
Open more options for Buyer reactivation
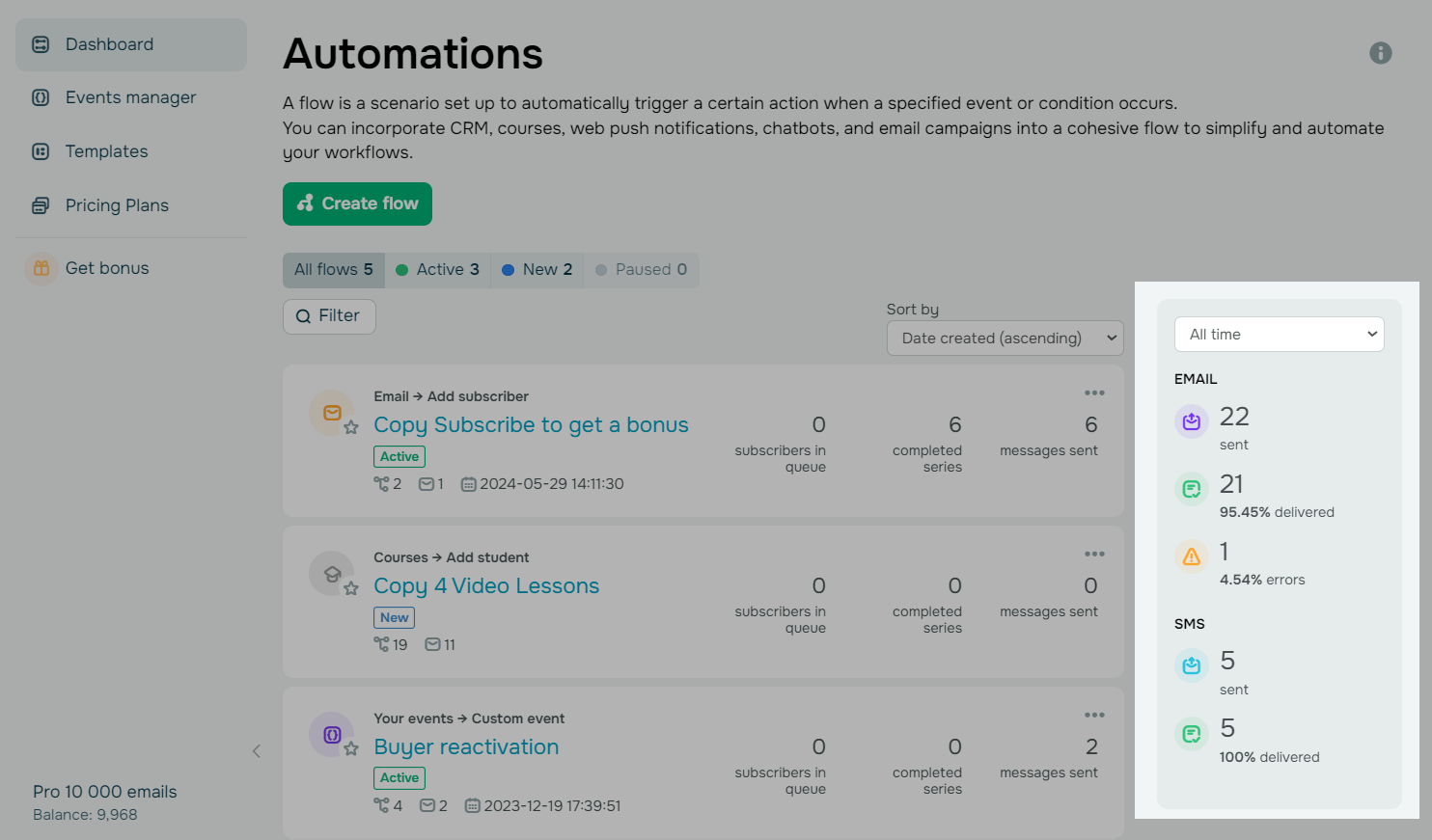(x=1094, y=716)
